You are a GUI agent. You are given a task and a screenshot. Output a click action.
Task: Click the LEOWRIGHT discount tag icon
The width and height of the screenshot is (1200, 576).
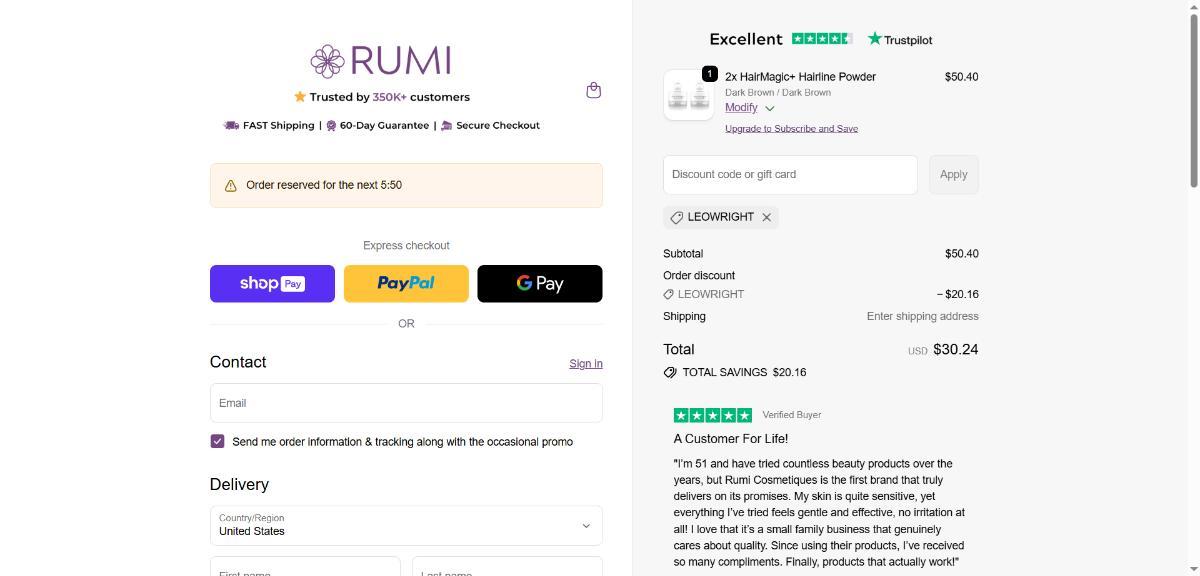pos(677,217)
